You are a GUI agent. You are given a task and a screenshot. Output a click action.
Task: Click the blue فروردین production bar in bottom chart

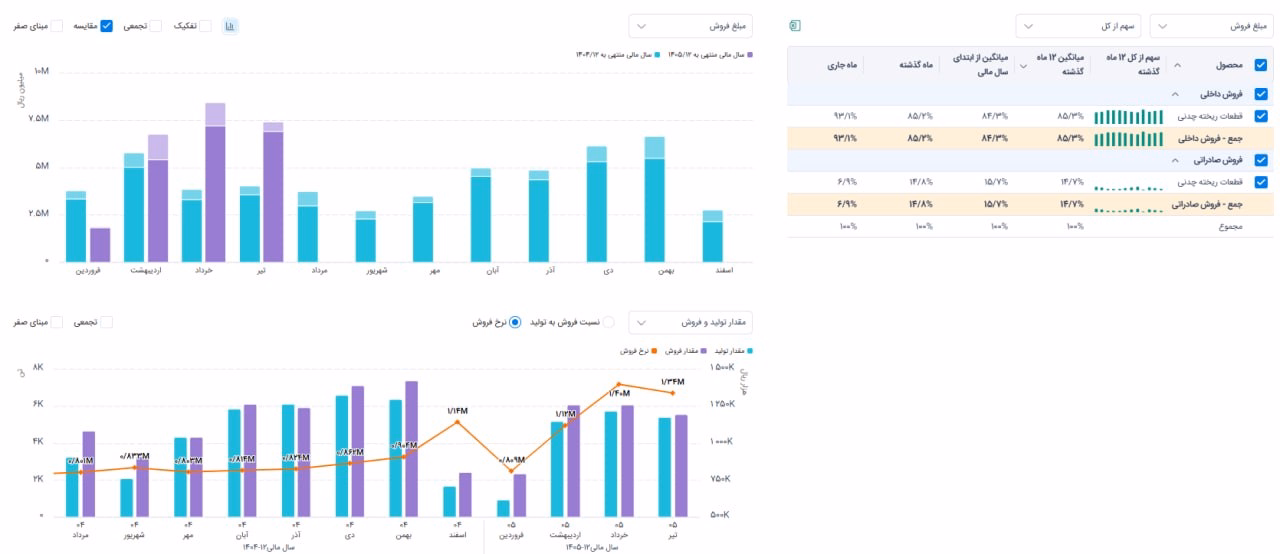pos(504,508)
